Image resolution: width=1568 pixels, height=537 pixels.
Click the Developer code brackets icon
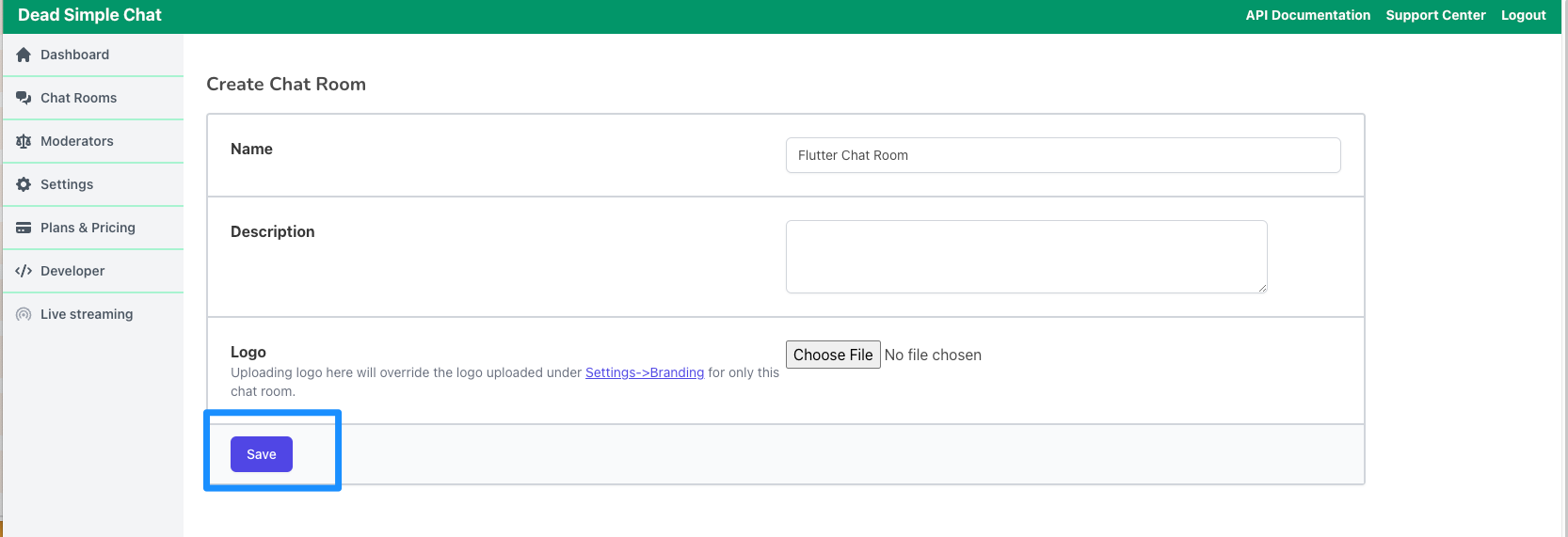click(24, 271)
